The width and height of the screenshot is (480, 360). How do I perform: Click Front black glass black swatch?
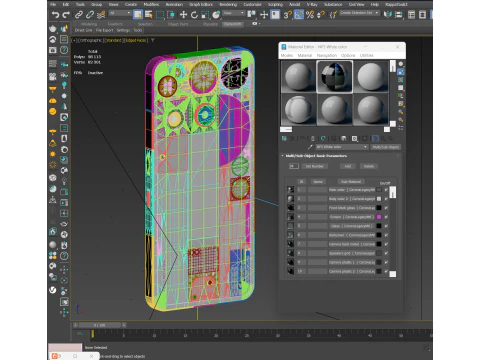point(379,208)
